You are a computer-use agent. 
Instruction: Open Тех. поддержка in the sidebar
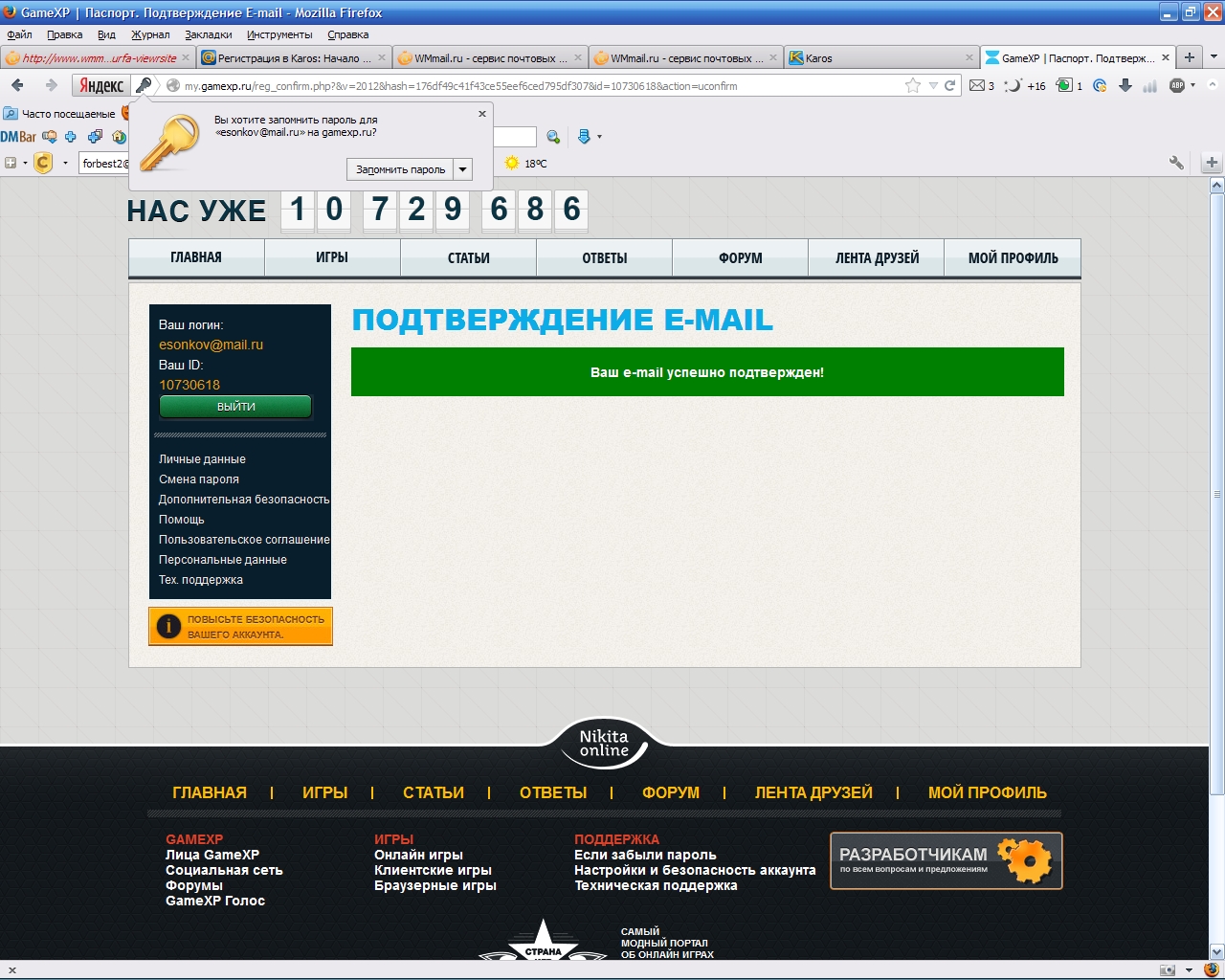pyautogui.click(x=201, y=580)
